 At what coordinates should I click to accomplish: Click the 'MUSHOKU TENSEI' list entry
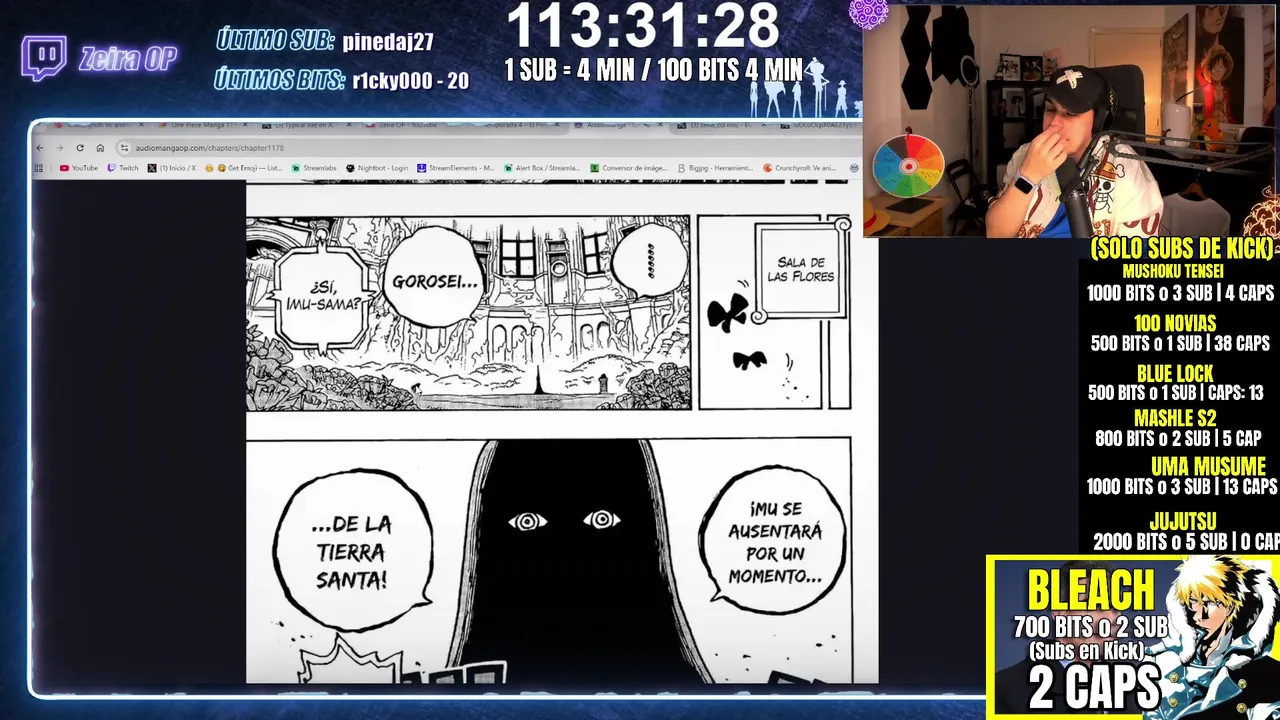[x=1173, y=271]
